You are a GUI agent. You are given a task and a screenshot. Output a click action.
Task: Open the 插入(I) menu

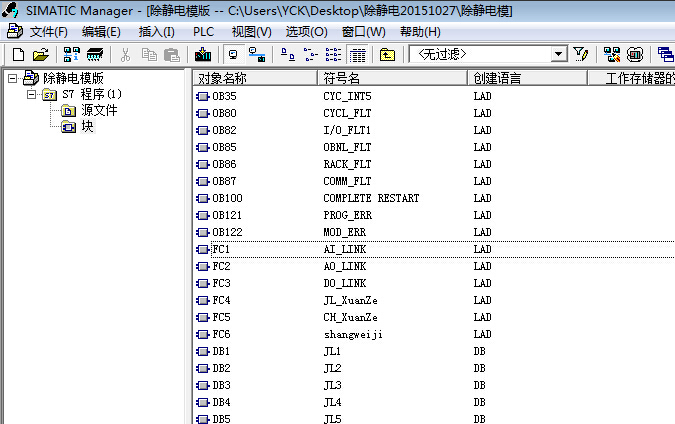pyautogui.click(x=156, y=32)
